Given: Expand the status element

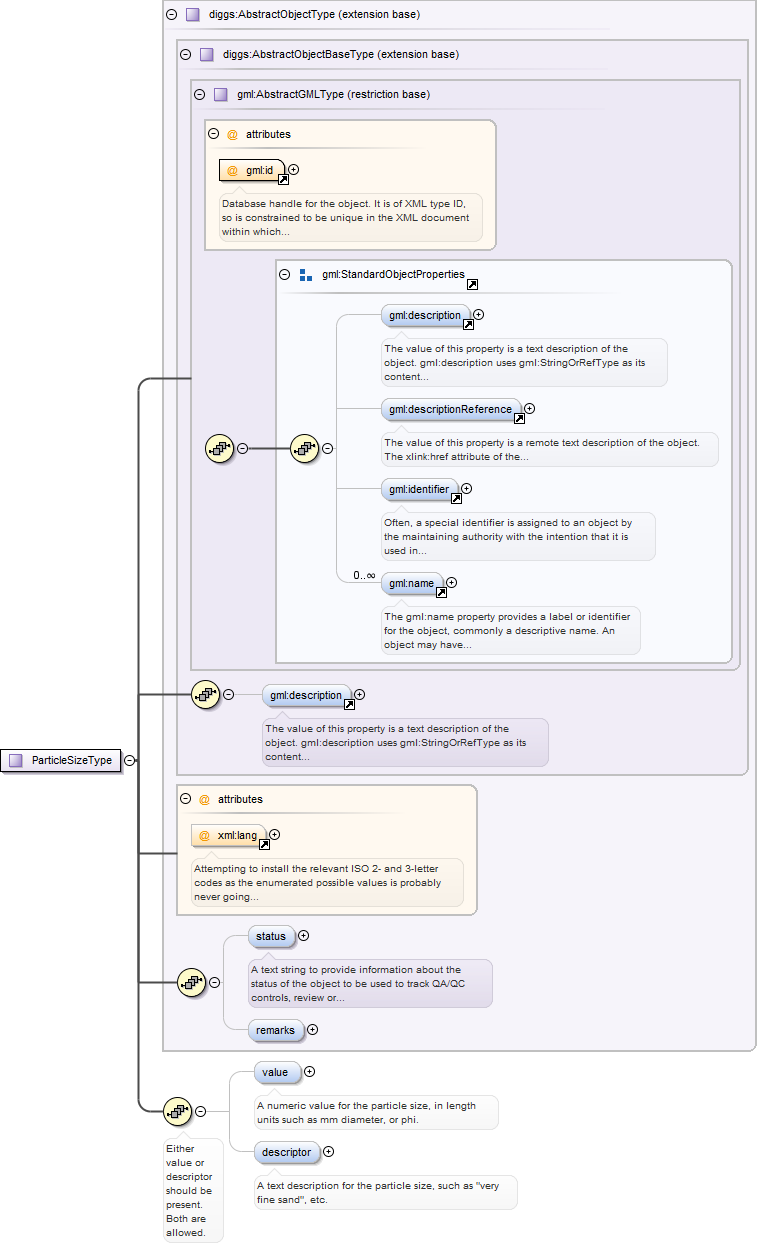Looking at the screenshot, I should click(304, 936).
